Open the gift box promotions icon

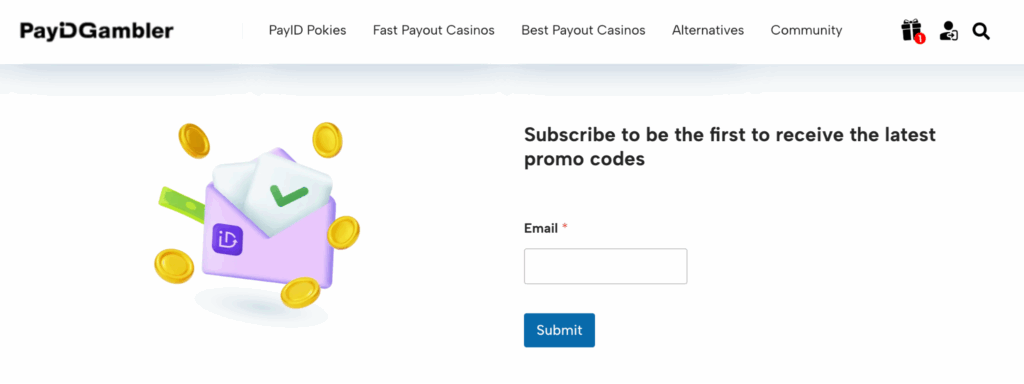[910, 30]
